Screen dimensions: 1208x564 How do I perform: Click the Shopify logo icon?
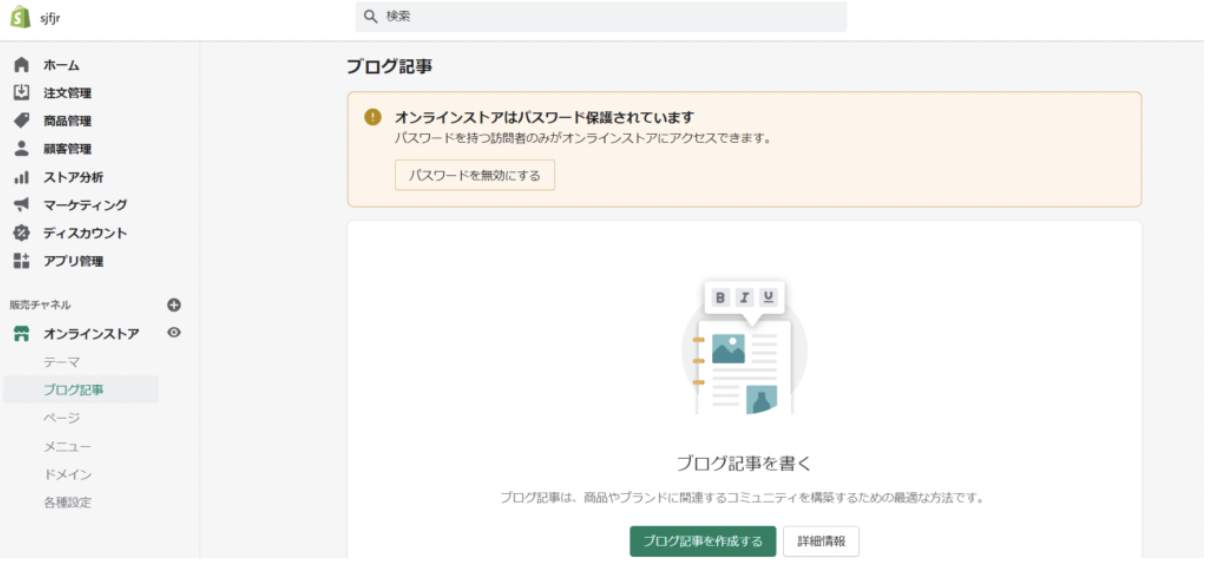[x=20, y=17]
